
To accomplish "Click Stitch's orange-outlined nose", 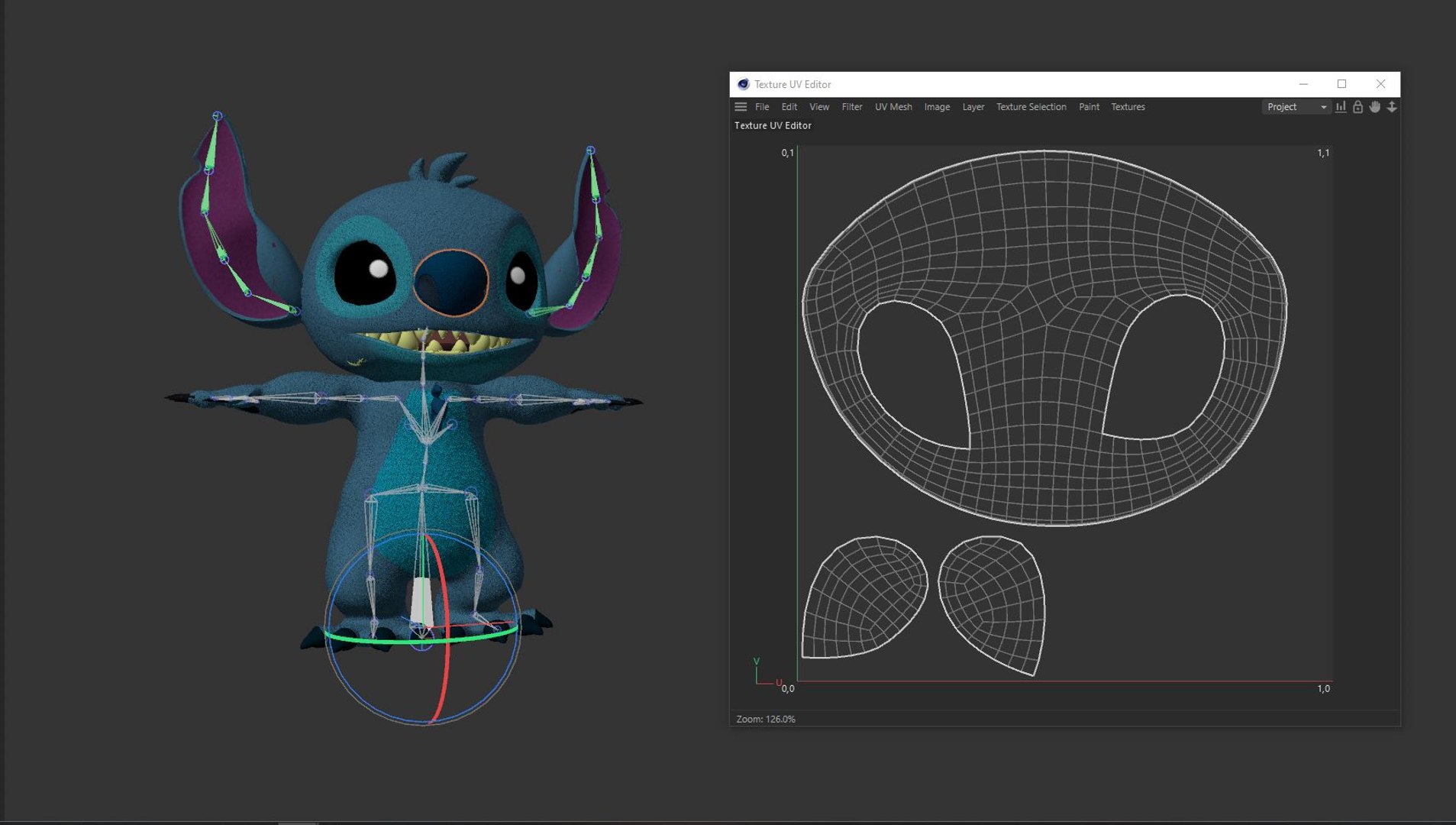I will tap(451, 282).
